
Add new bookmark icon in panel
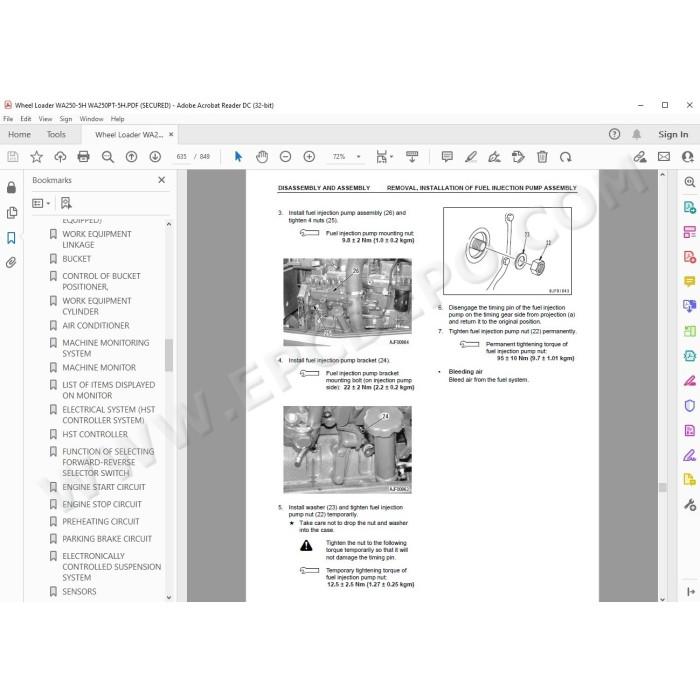(x=66, y=203)
